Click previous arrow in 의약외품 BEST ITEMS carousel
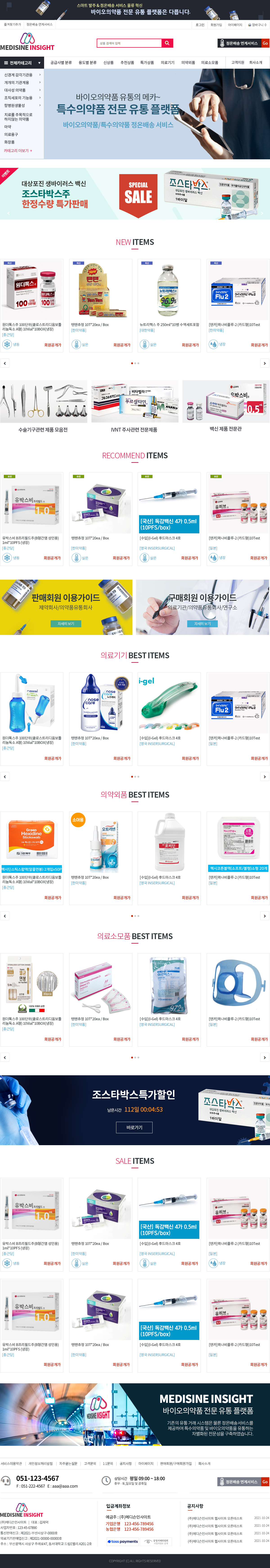This screenshot has width=270, height=1568. pos(5,916)
